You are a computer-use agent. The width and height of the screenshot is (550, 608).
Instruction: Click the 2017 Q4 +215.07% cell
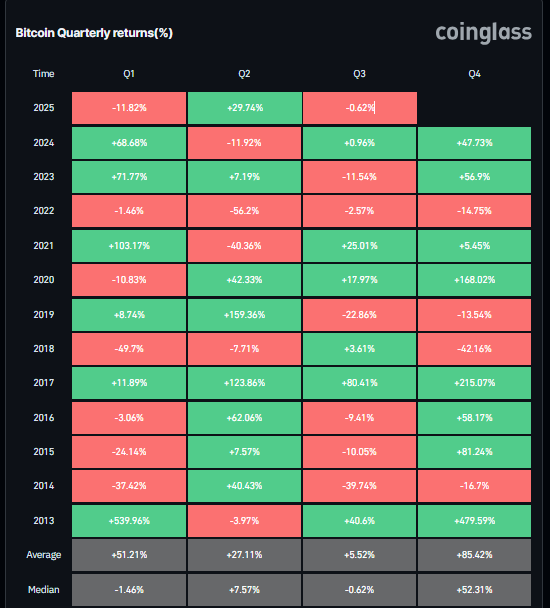click(x=474, y=383)
